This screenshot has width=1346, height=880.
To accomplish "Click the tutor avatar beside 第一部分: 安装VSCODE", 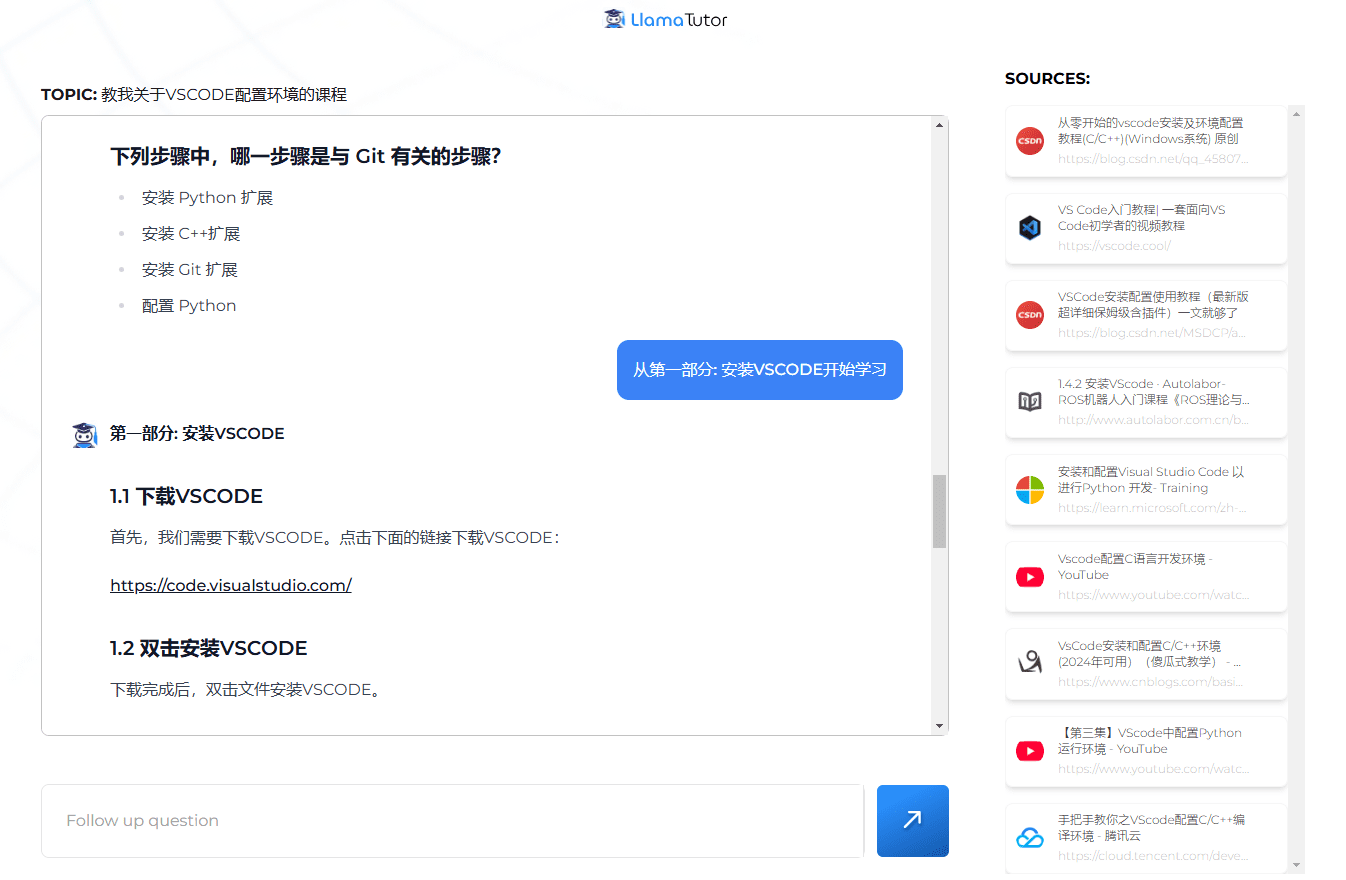I will (x=85, y=434).
